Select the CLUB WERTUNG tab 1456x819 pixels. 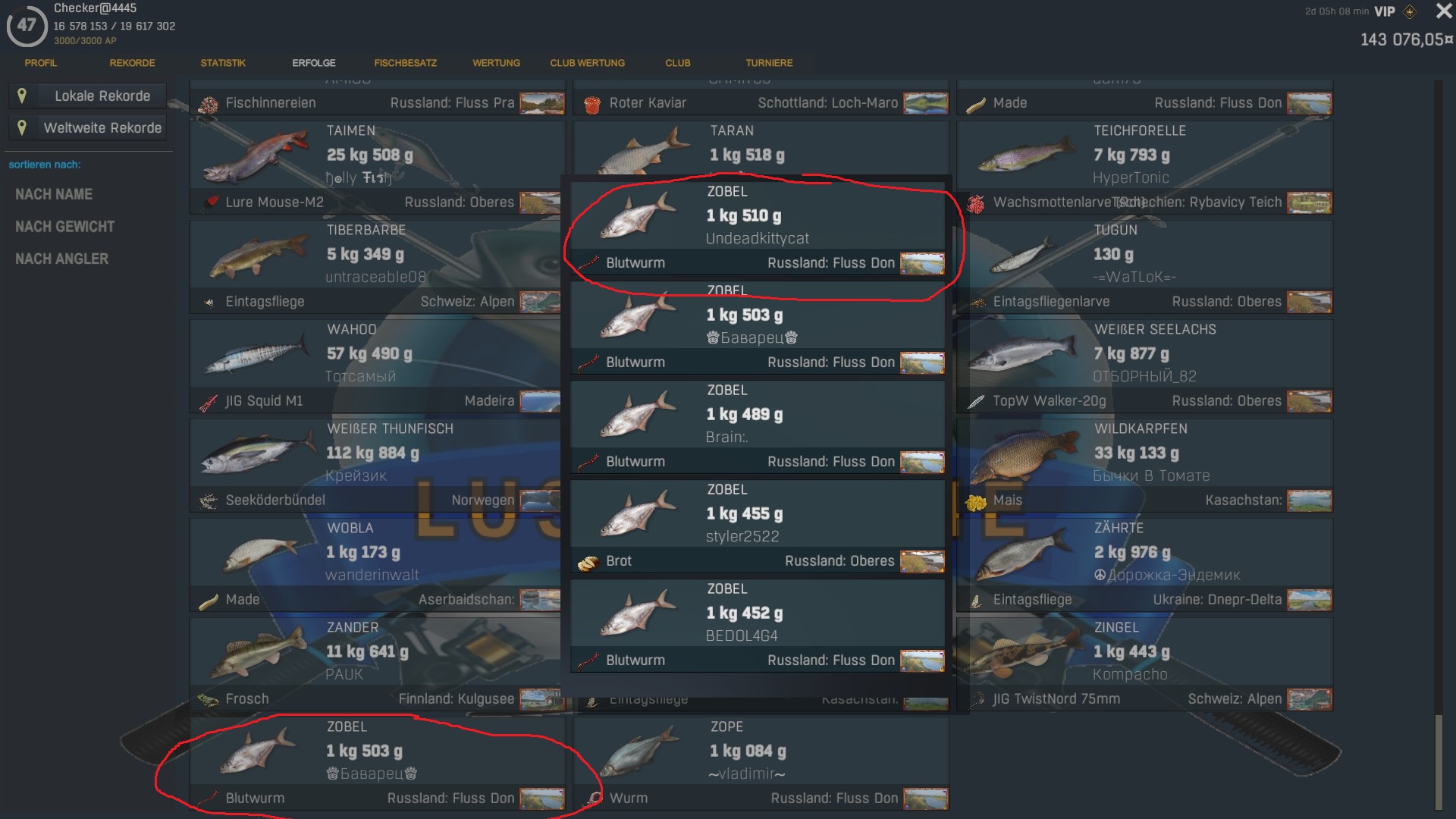click(x=588, y=63)
